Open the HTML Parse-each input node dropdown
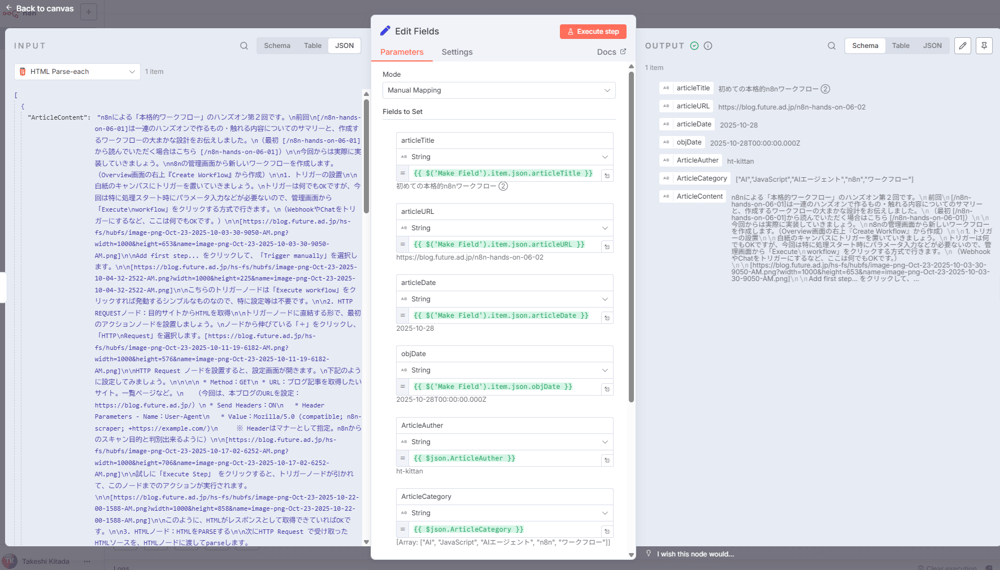This screenshot has width=1000, height=570. tap(77, 72)
